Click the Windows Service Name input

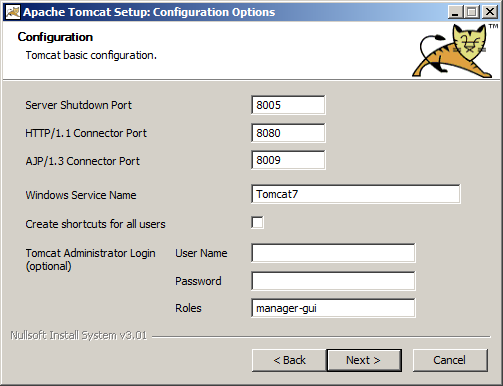point(356,194)
